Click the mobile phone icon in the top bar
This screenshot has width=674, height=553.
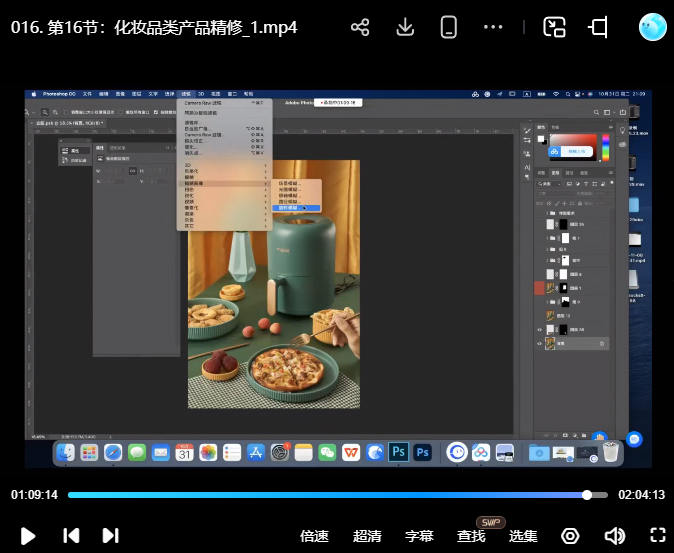pyautogui.click(x=449, y=27)
